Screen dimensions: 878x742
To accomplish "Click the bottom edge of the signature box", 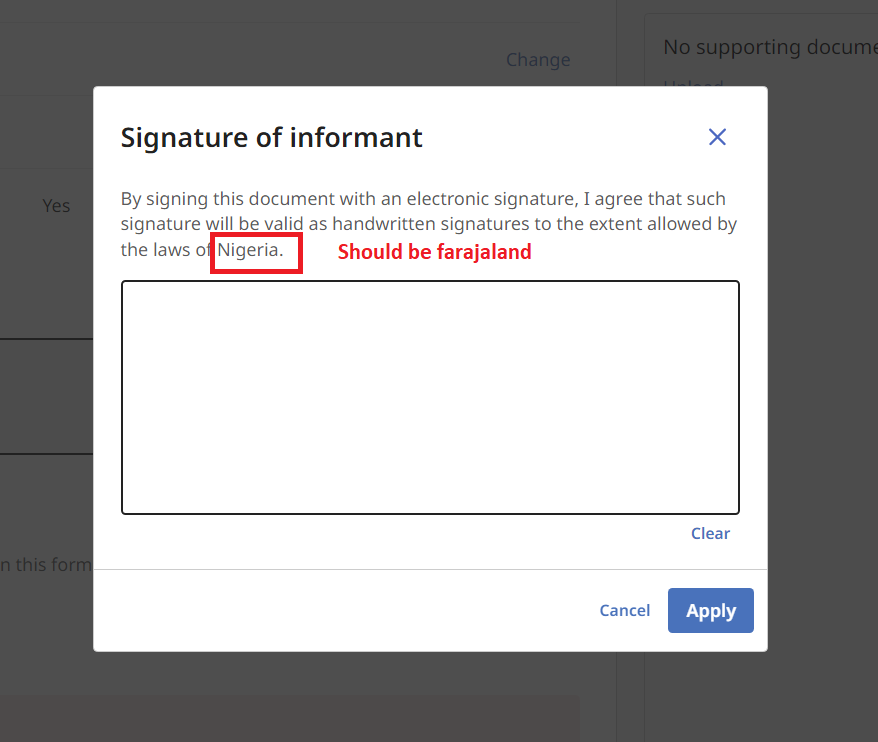I will tap(430, 514).
